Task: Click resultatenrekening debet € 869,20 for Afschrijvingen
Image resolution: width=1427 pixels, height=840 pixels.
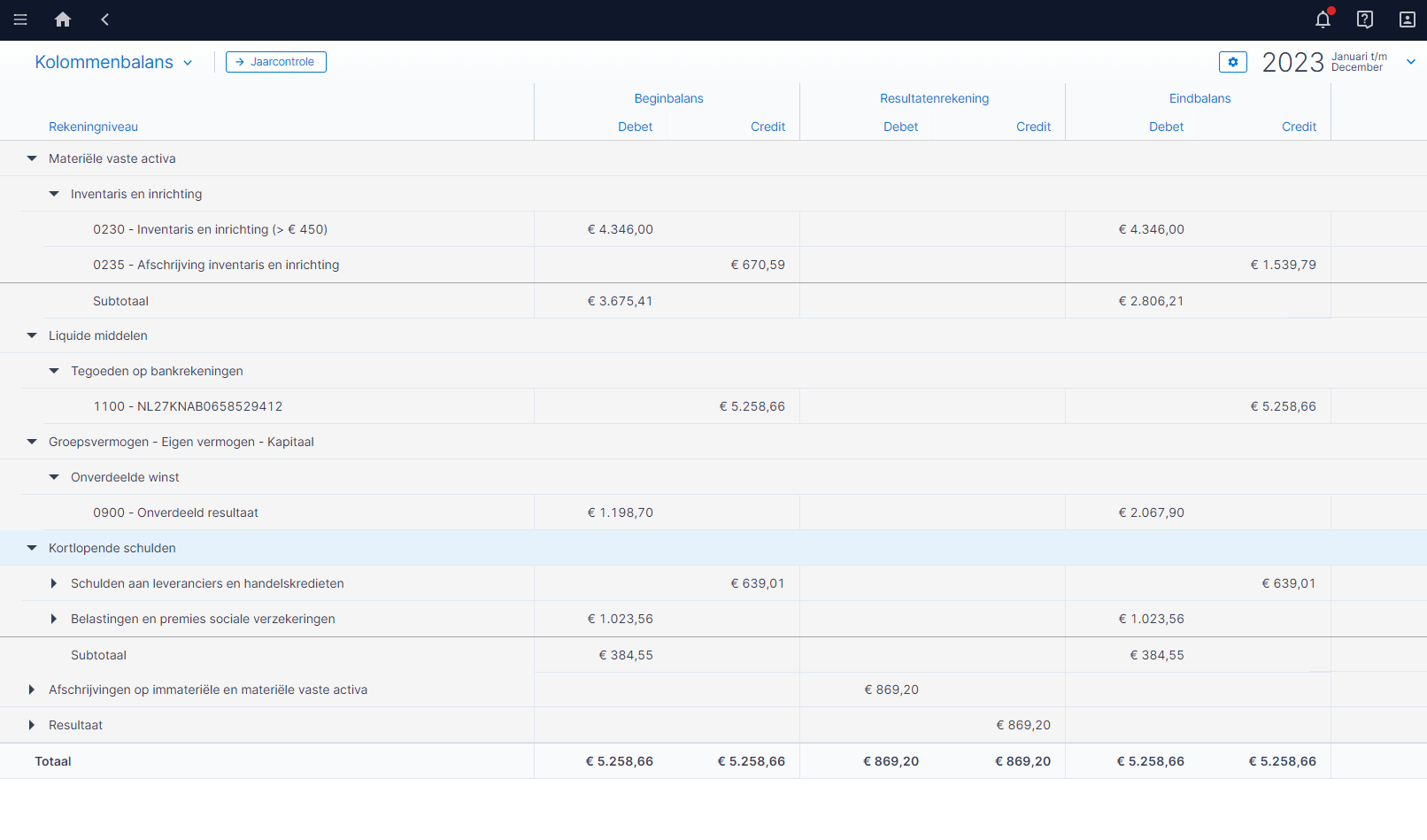Action: [x=891, y=690]
